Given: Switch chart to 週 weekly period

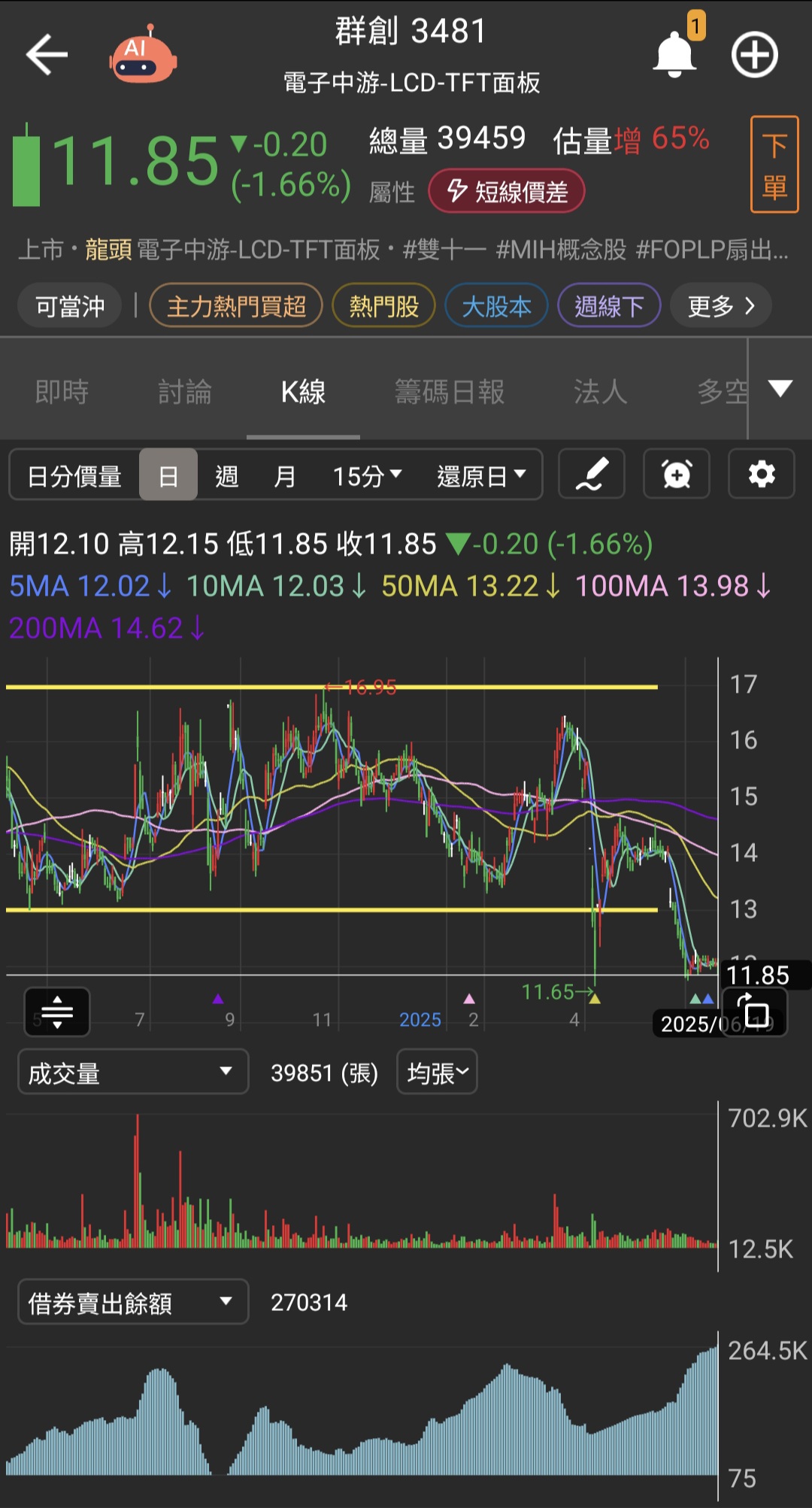Looking at the screenshot, I should pyautogui.click(x=226, y=475).
